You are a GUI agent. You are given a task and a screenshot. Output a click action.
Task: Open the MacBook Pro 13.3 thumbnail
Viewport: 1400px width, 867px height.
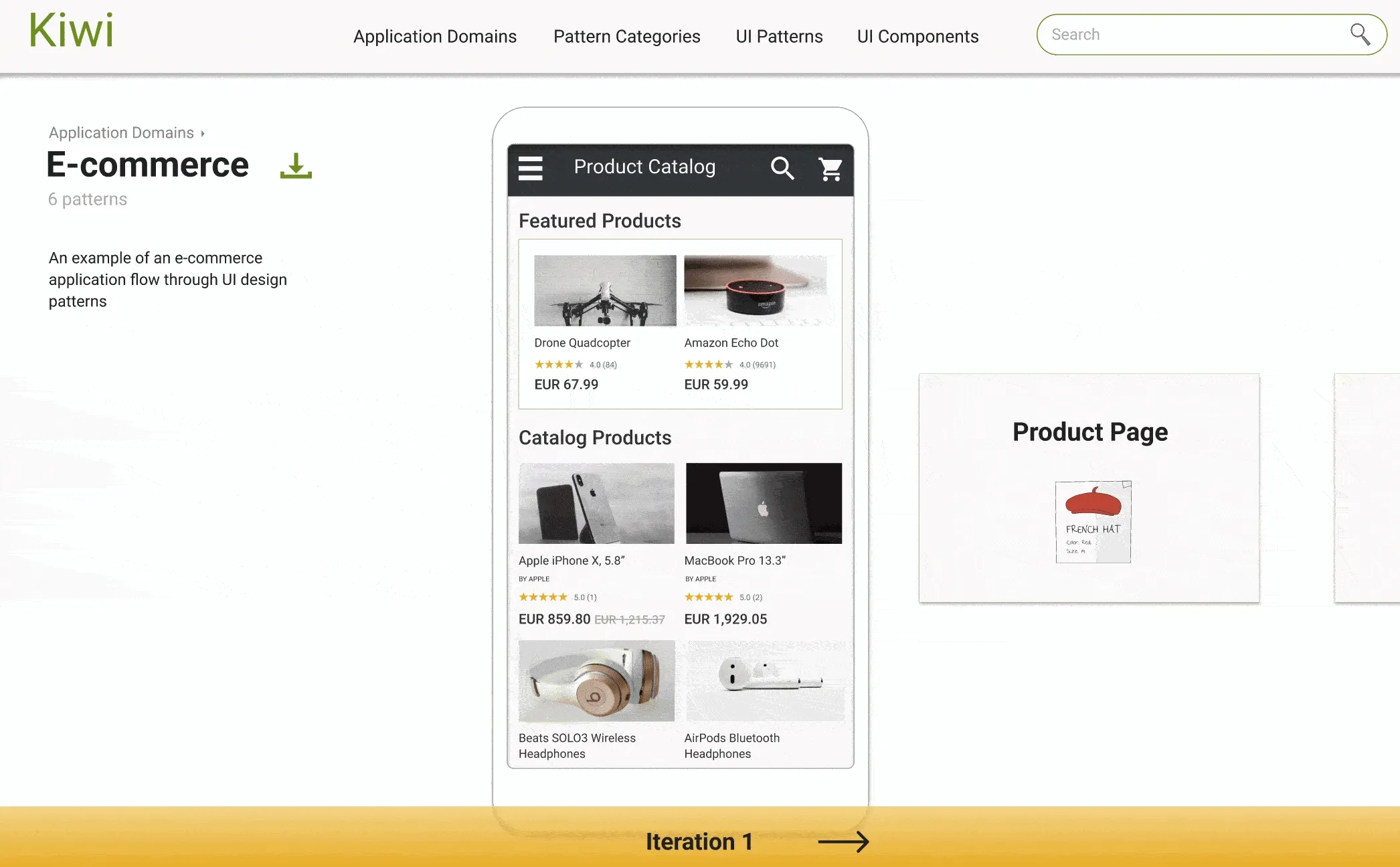click(763, 503)
